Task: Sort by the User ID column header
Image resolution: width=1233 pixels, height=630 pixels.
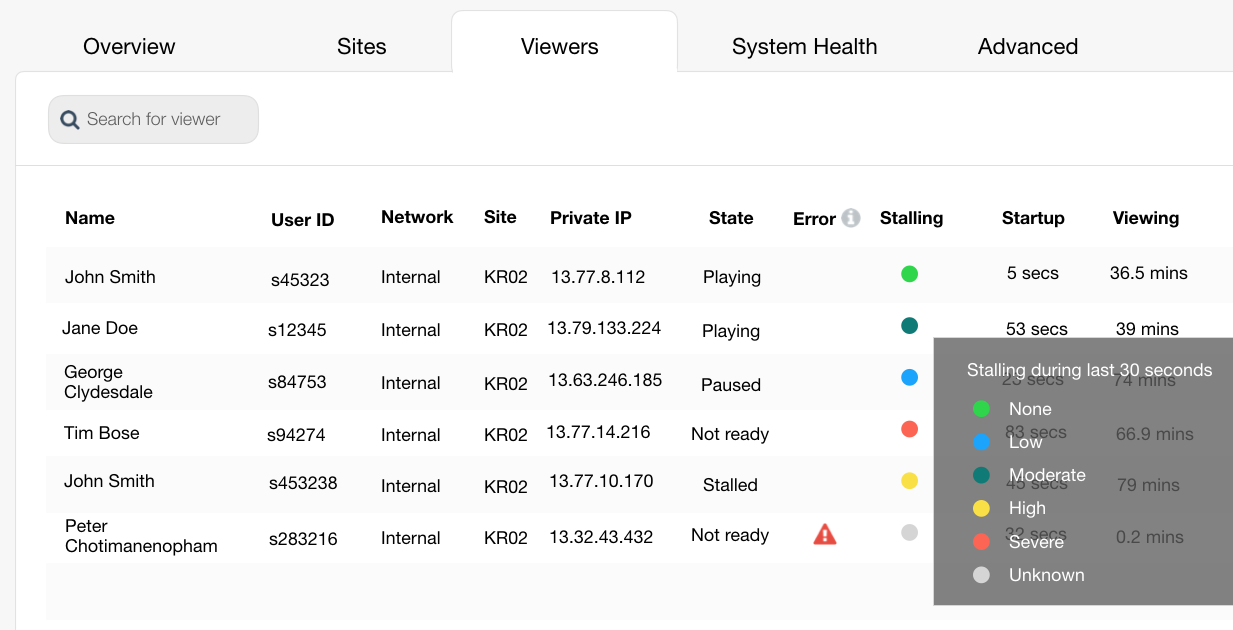Action: (x=302, y=220)
